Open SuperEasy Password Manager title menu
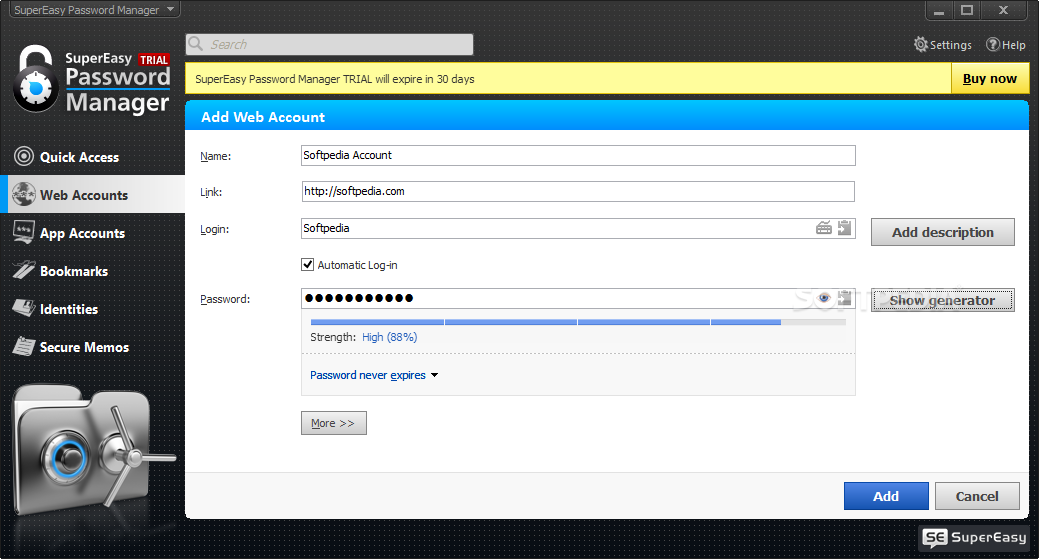This screenshot has width=1039, height=559. (x=95, y=10)
